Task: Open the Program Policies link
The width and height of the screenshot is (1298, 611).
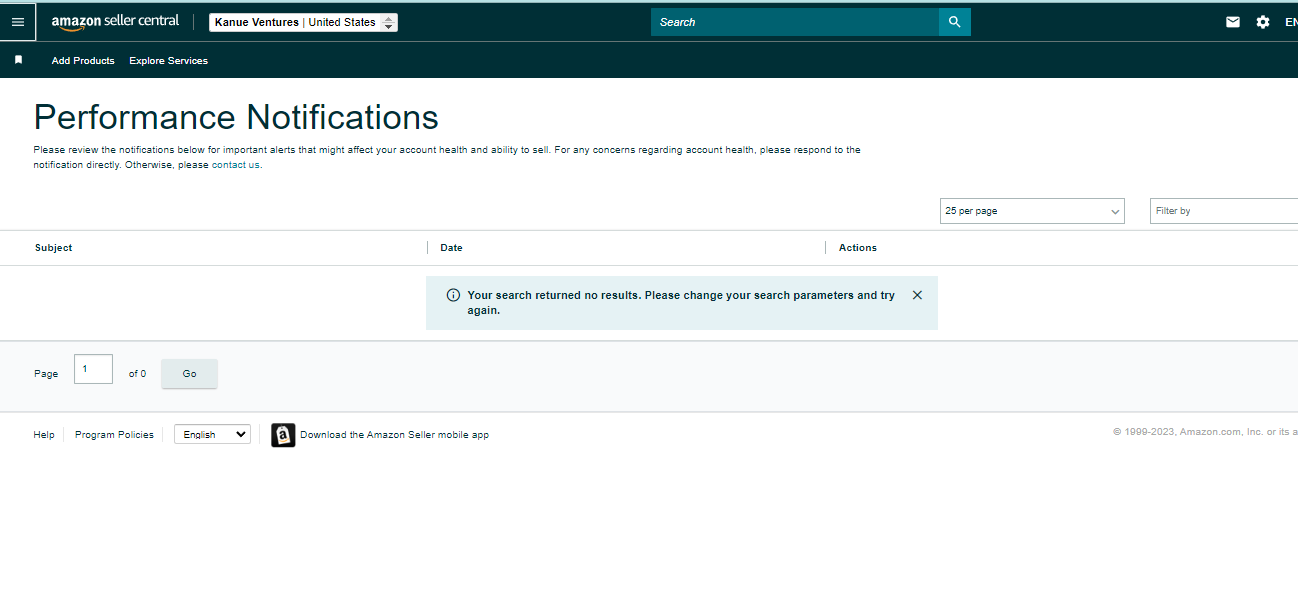Action: pos(114,435)
